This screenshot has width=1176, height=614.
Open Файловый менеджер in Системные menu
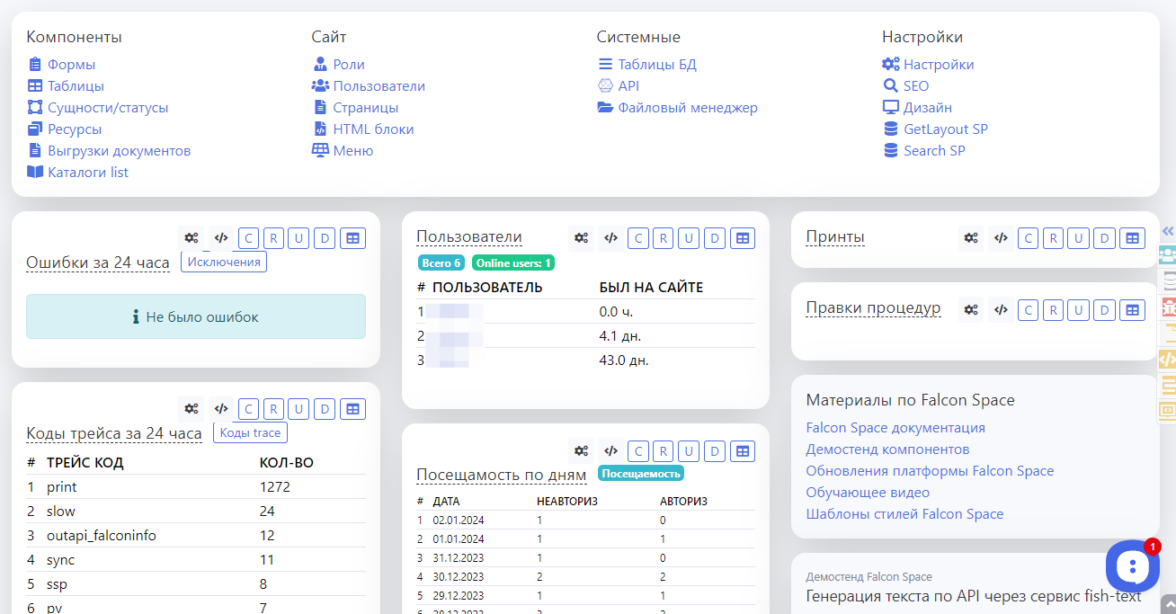[687, 108]
